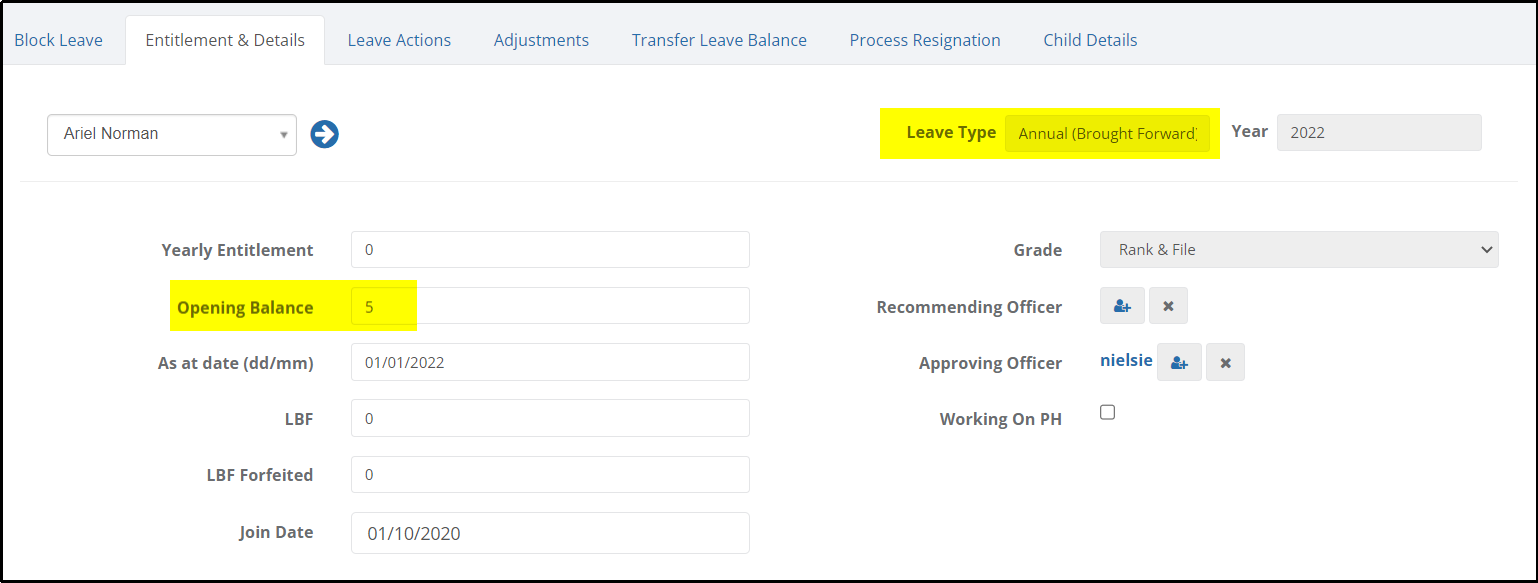This screenshot has height=583, width=1538.
Task: Assign a Recommending Officer with add-user icon
Action: click(1122, 306)
